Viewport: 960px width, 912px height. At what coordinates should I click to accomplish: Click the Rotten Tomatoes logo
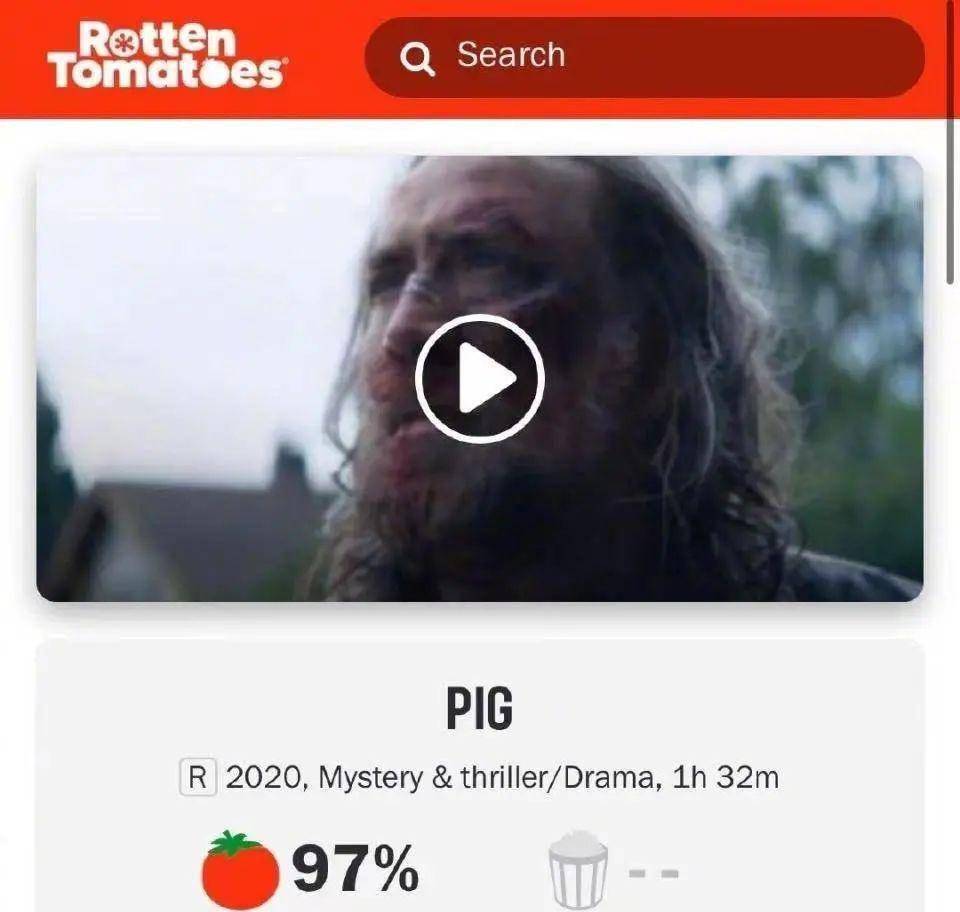tap(167, 55)
